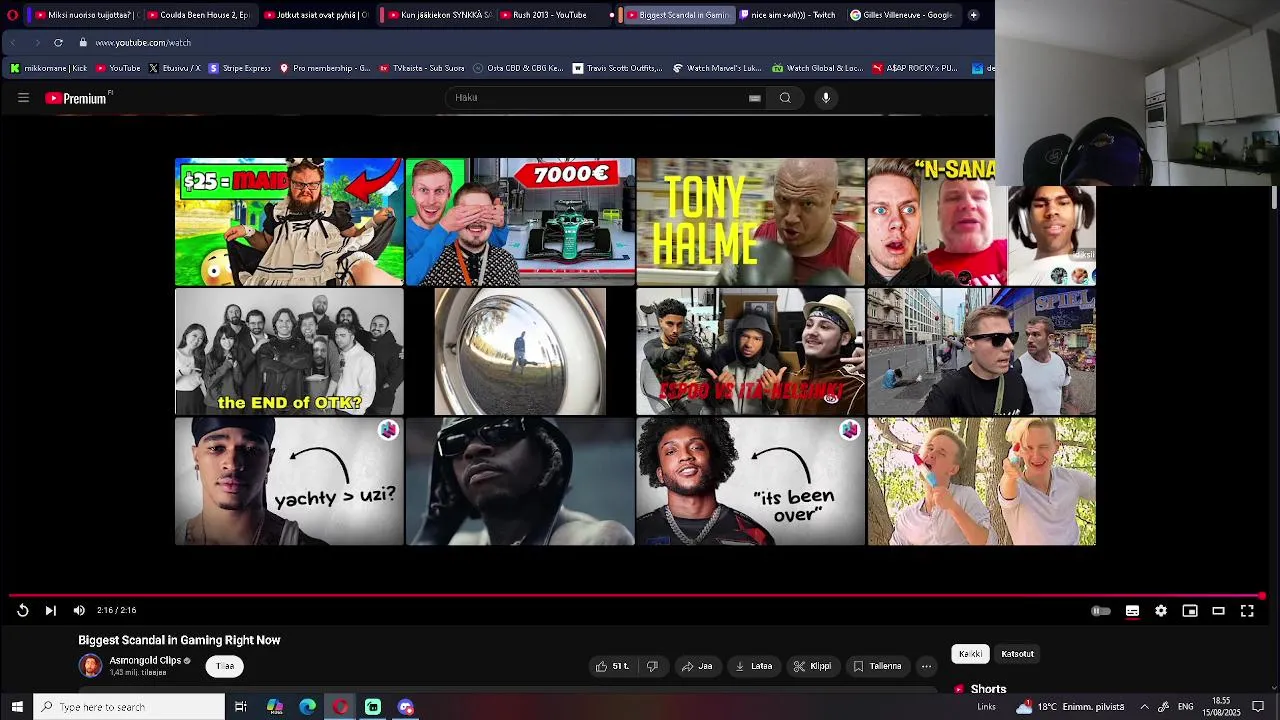Viewport: 1280px width, 720px height.
Task: Open the $25 = MAID video thumbnail
Action: coord(289,222)
